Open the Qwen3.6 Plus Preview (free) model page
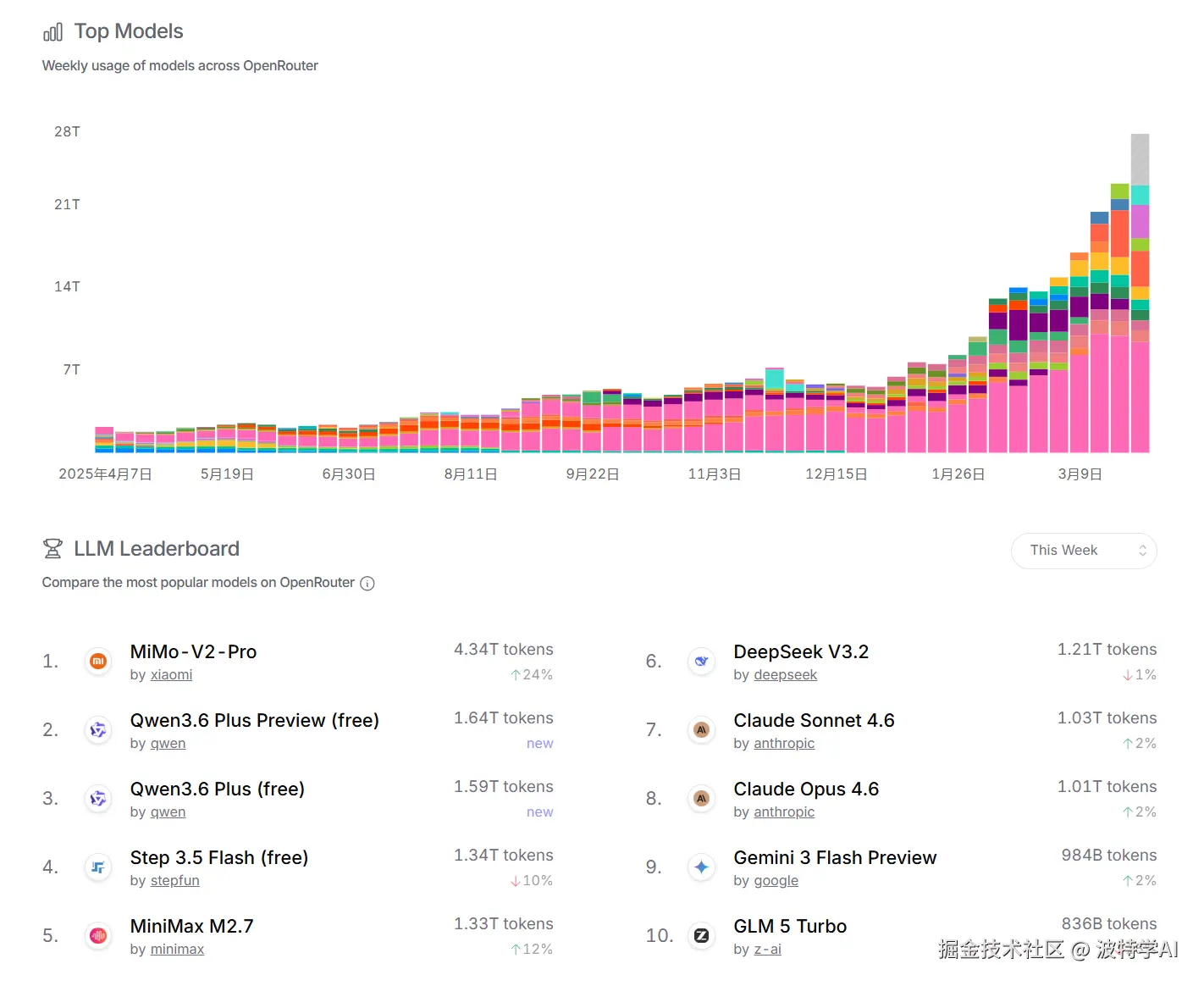Screen dimensions: 1204x986 point(255,720)
